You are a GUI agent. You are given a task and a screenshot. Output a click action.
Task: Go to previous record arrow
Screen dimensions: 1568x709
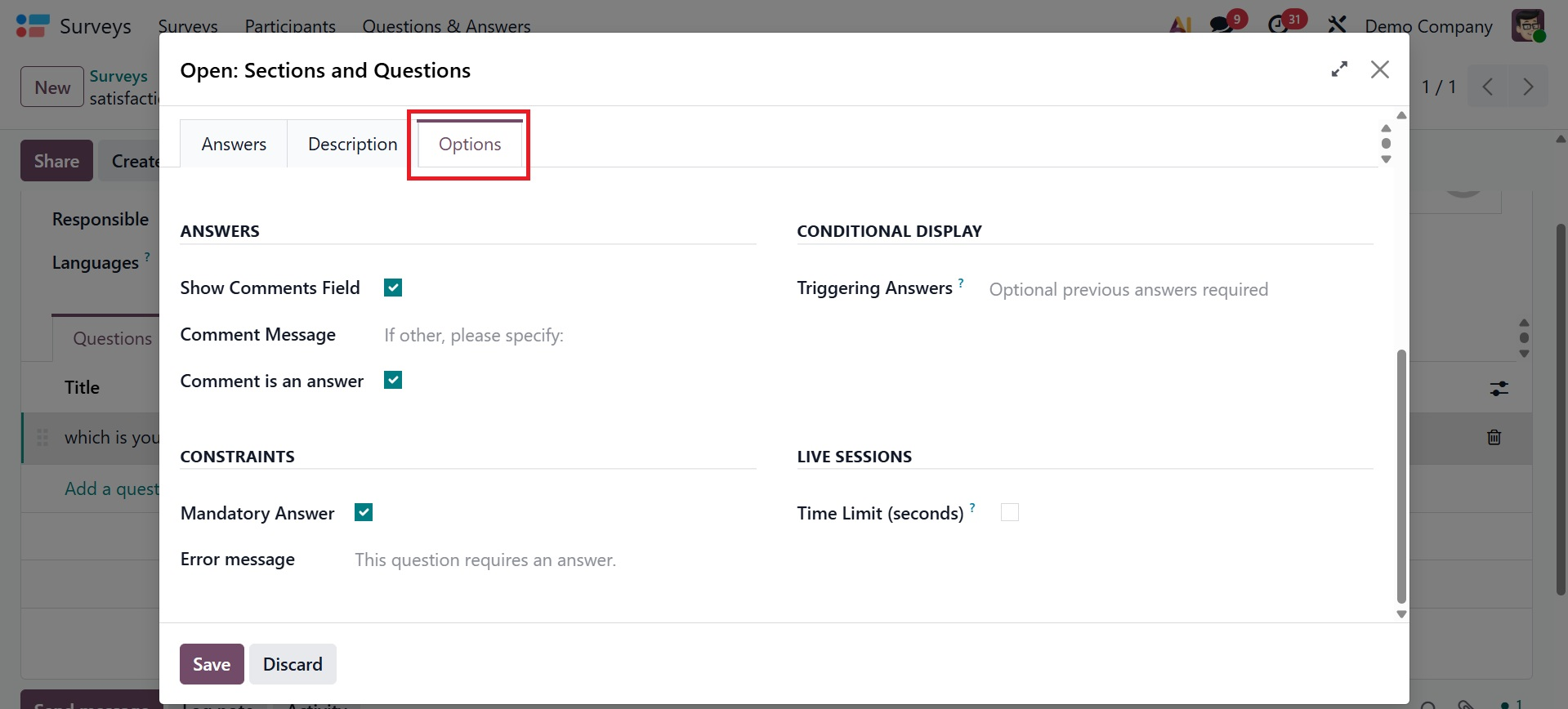1488,87
